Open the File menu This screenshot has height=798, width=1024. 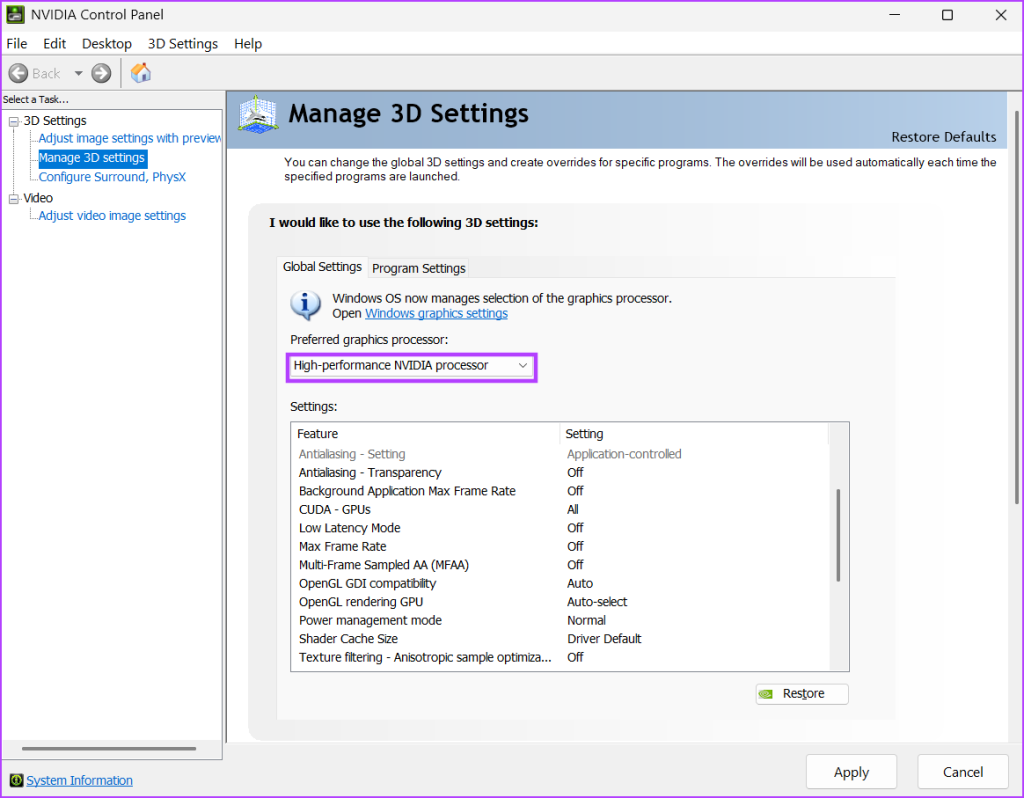pos(17,44)
